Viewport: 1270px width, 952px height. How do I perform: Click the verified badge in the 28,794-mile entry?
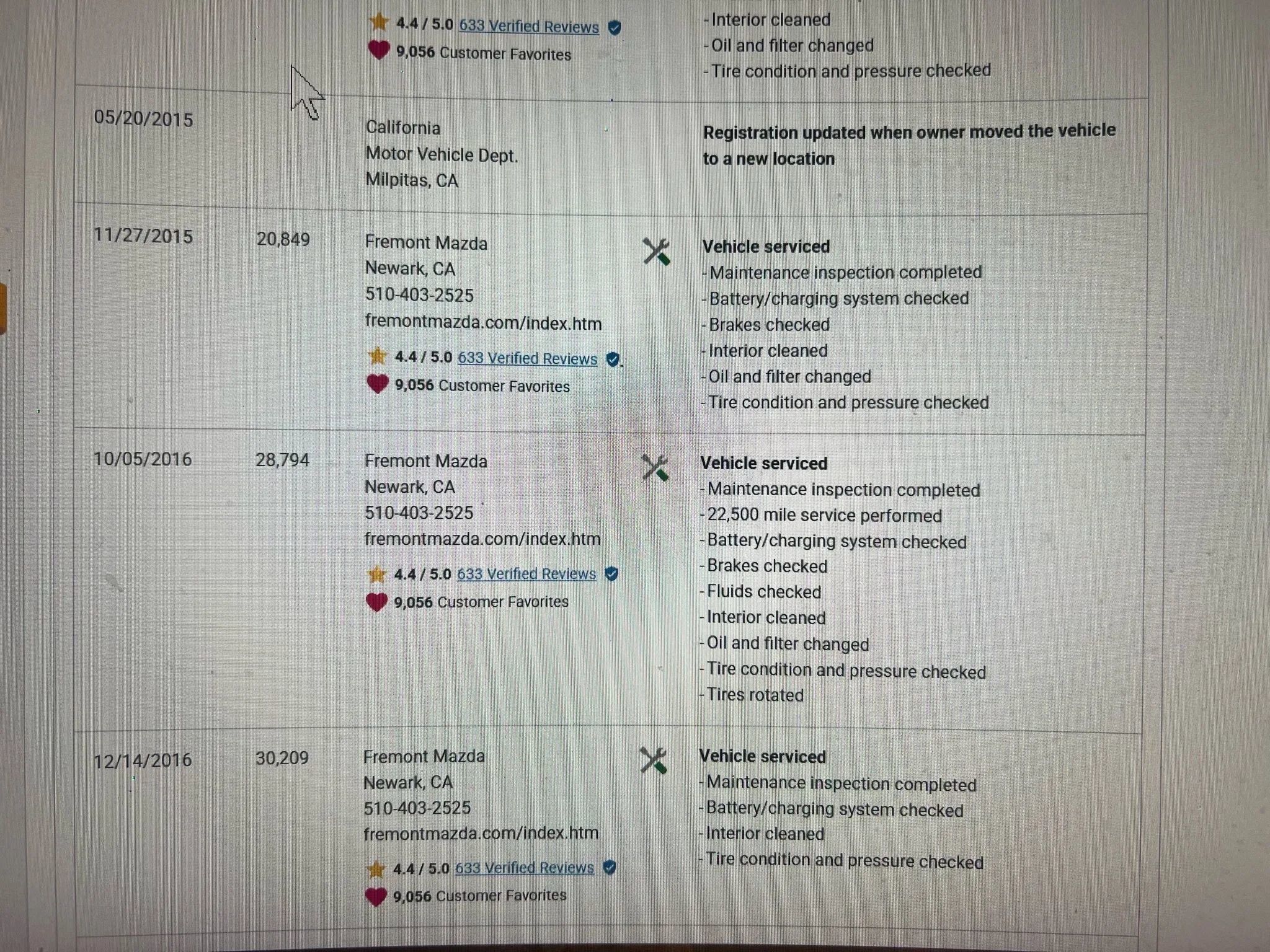[611, 574]
